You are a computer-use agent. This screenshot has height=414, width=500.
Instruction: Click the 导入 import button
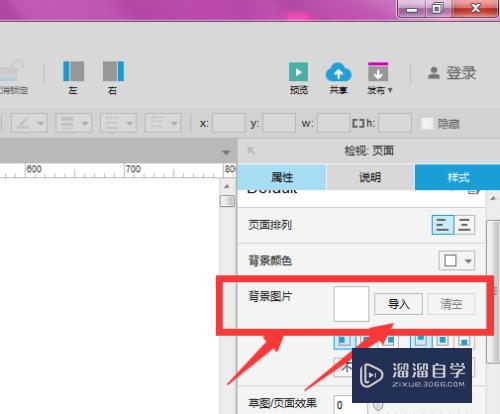pyautogui.click(x=398, y=304)
